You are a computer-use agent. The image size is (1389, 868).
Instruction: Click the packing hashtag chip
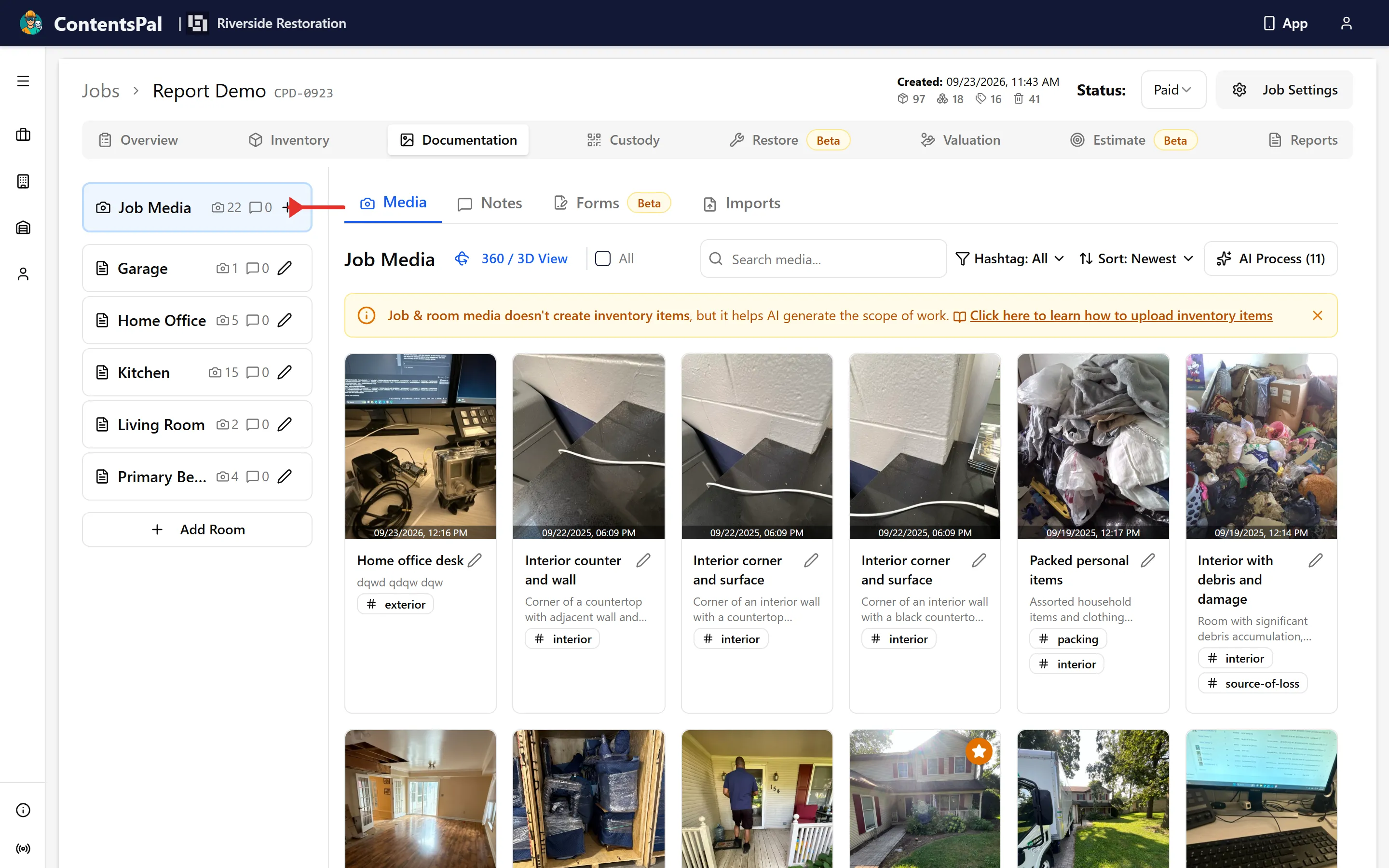click(1068, 639)
